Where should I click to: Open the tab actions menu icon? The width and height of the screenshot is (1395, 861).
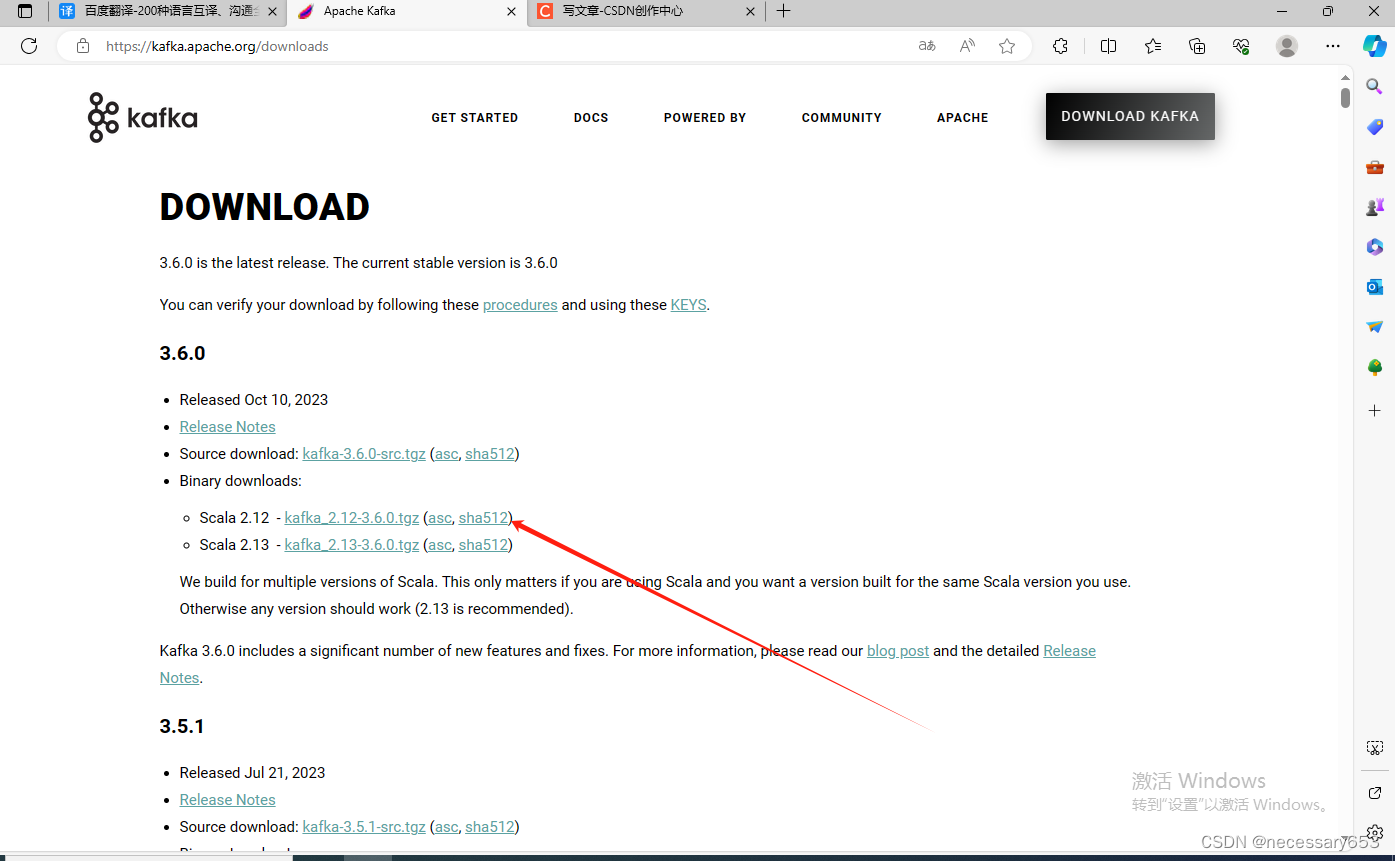coord(25,11)
